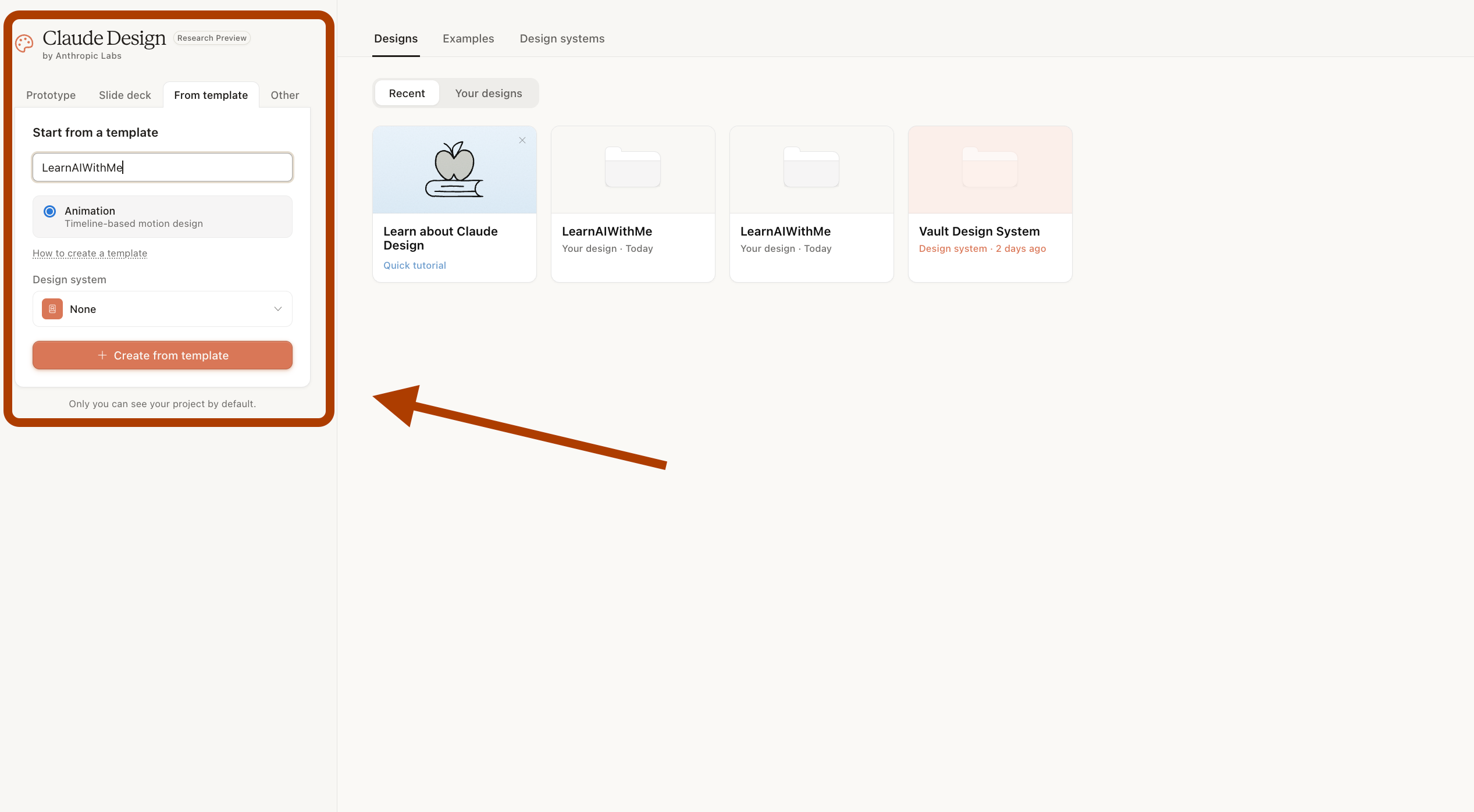Click folder icon of second LearnAIWithMe card

point(811,168)
